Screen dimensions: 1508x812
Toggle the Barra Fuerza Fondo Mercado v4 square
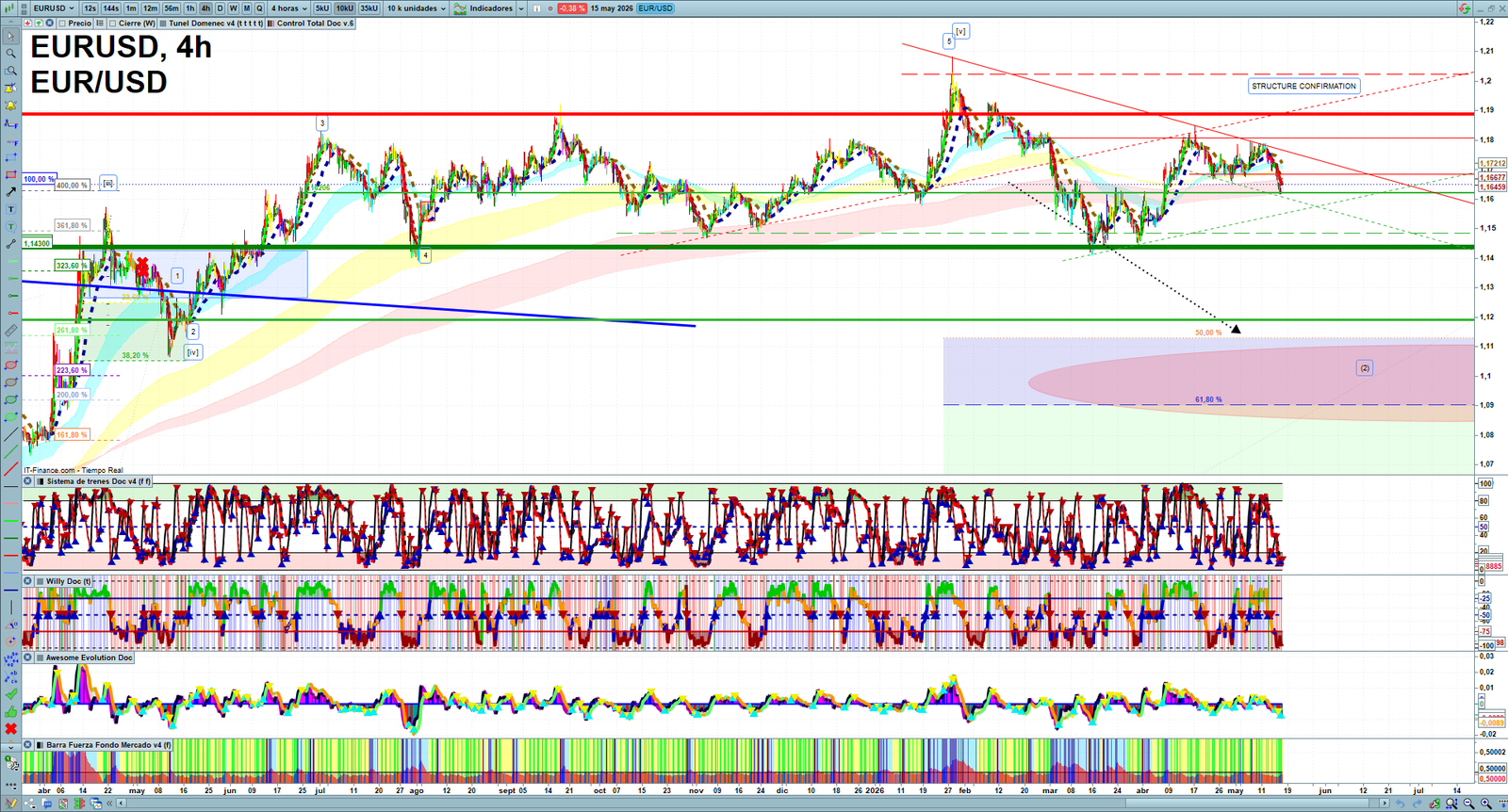coord(41,745)
